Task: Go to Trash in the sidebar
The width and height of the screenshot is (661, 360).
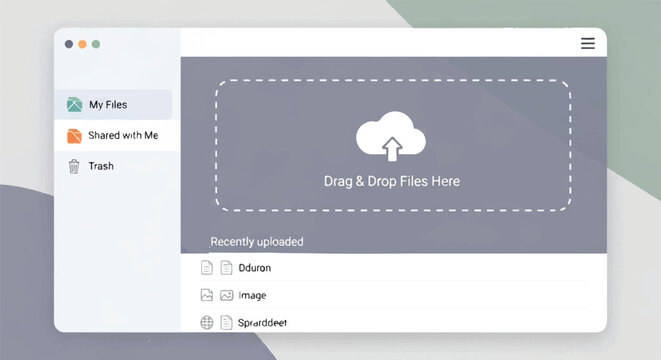Action: 117,166
